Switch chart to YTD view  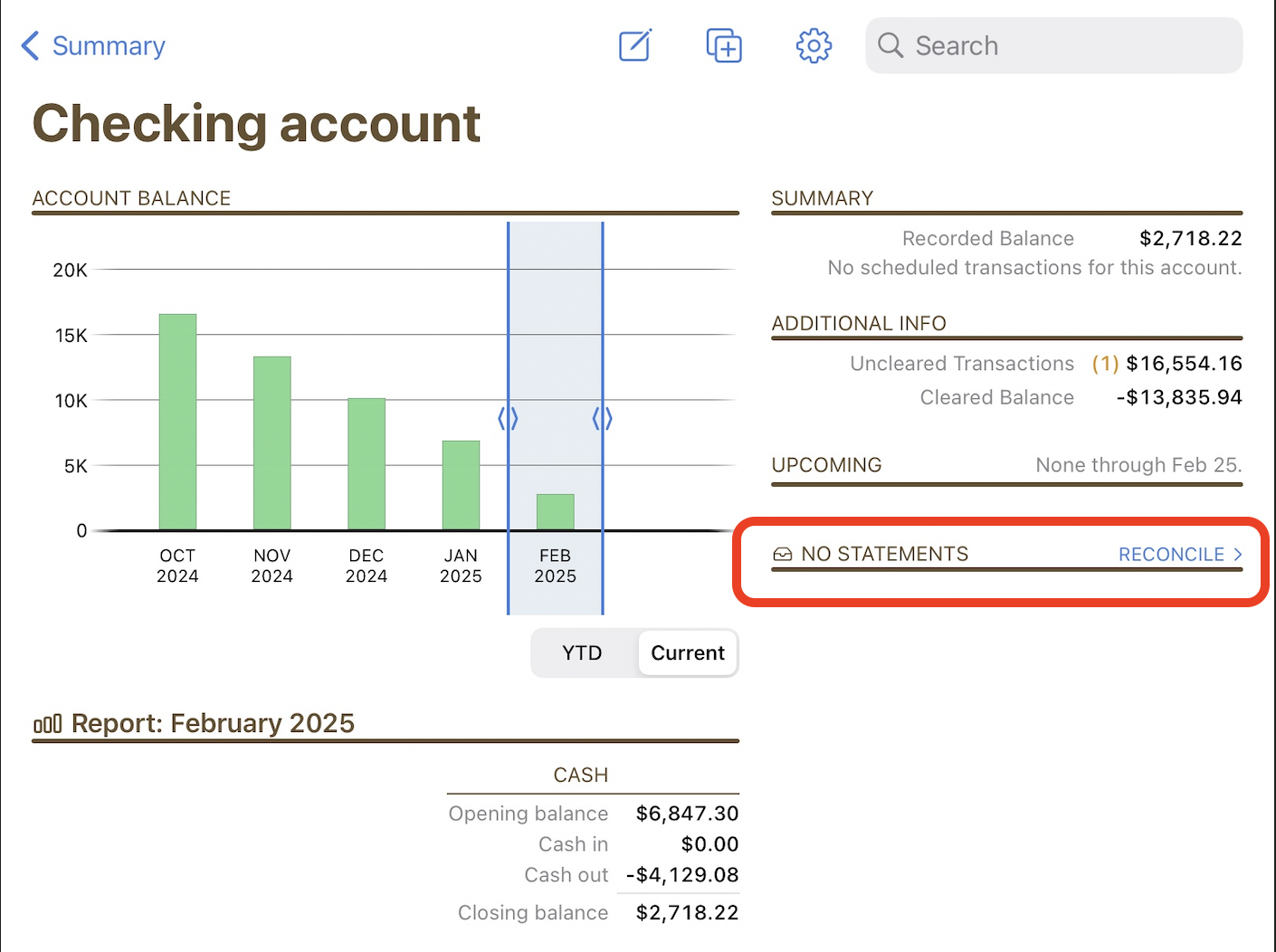pyautogui.click(x=582, y=653)
